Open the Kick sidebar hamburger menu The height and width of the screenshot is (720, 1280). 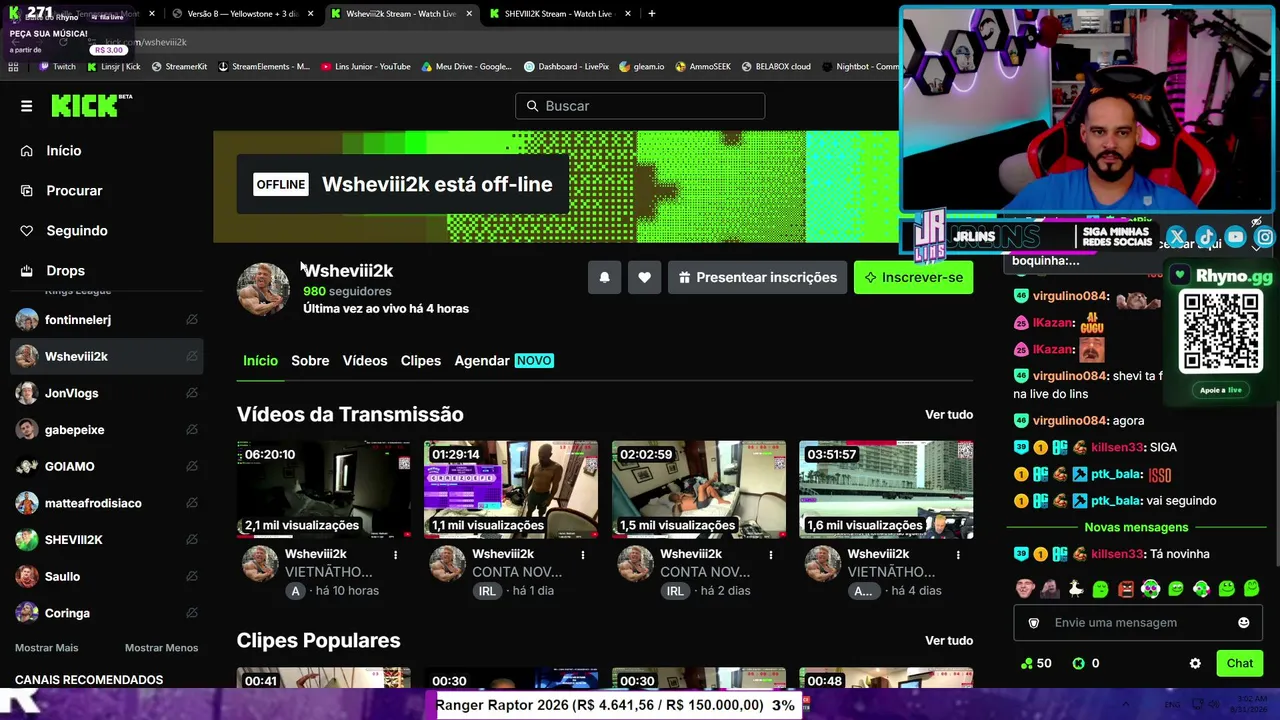point(27,106)
